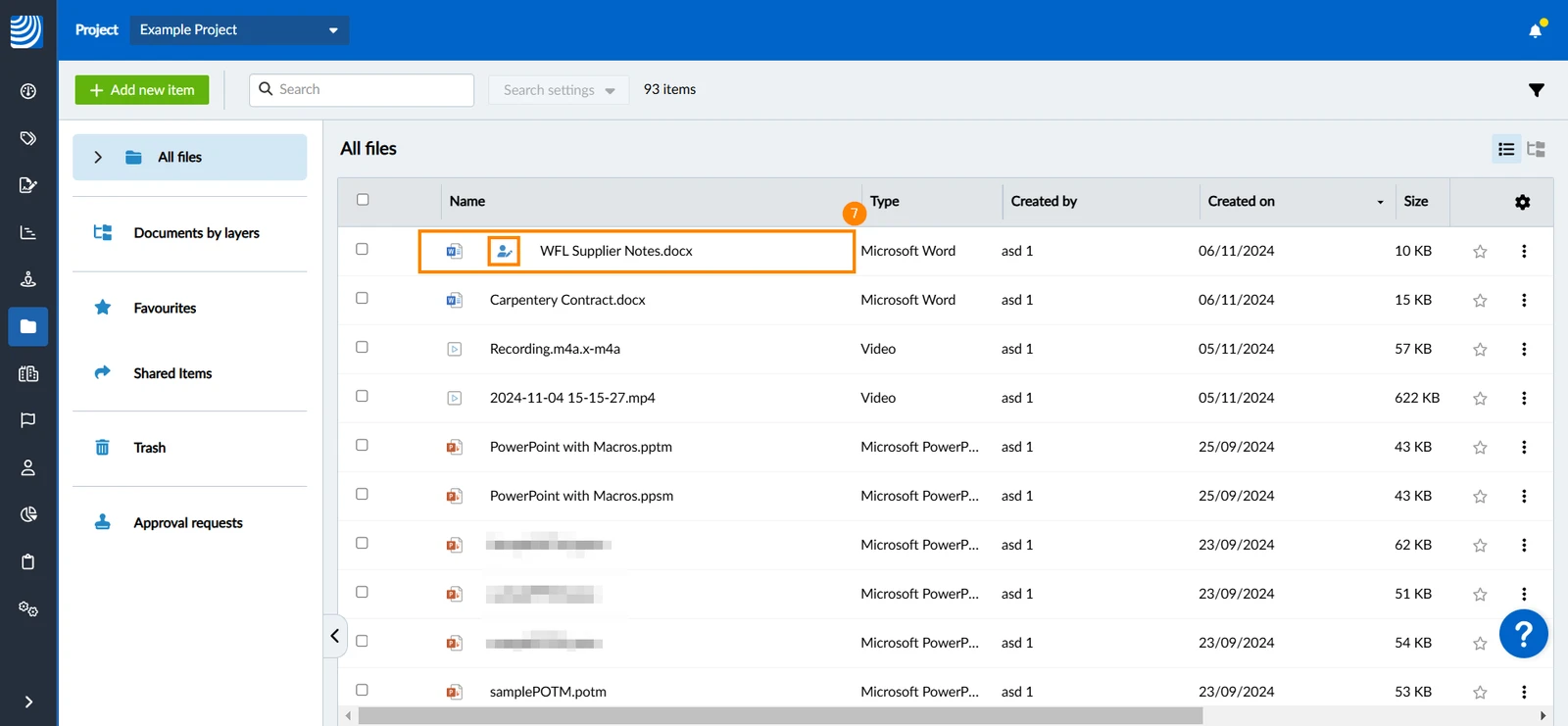
Task: Open more options for 2024-11-04 15-15-27.mp4
Action: tap(1524, 398)
